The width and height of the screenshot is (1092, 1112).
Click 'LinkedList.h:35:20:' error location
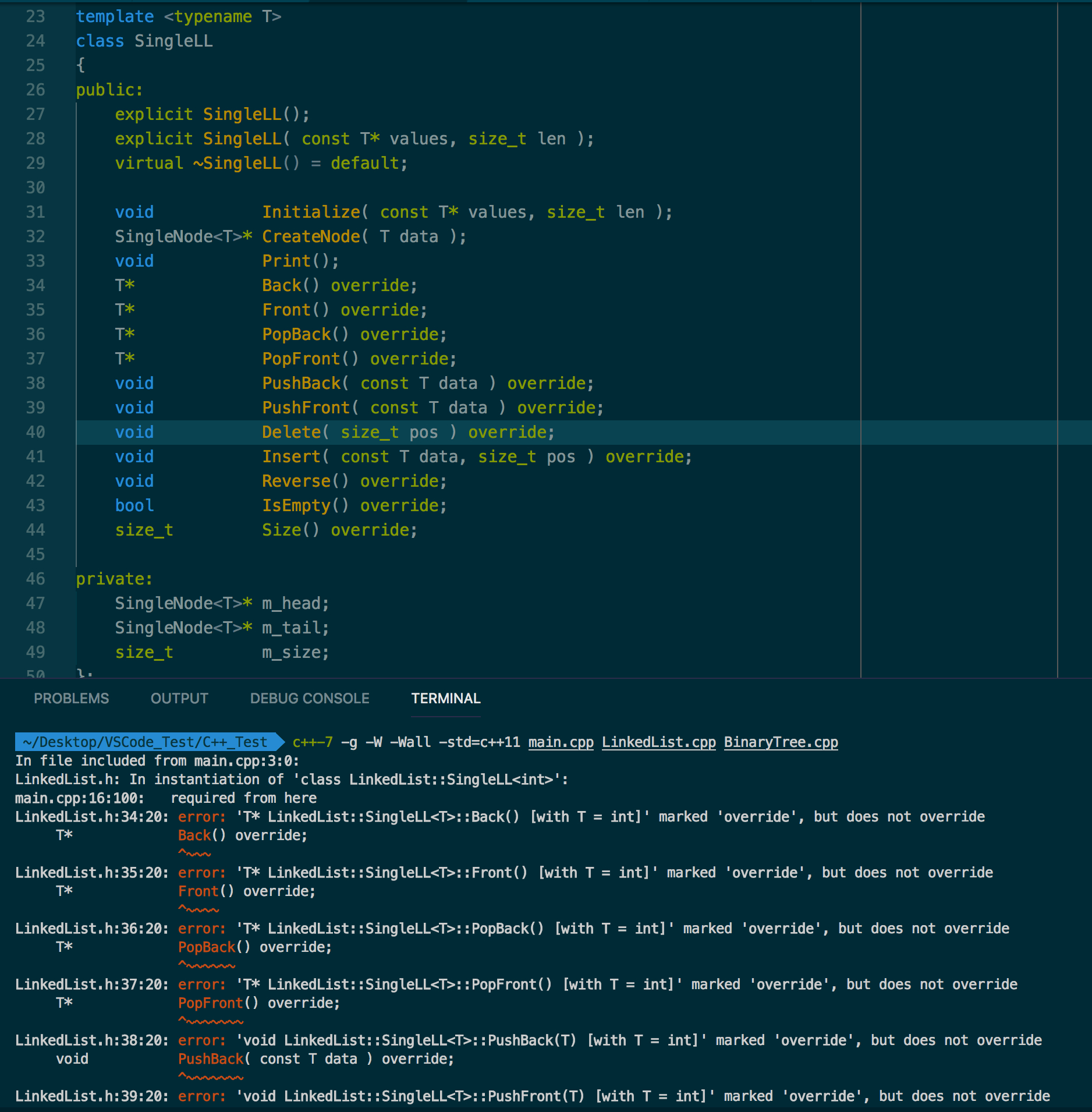92,873
